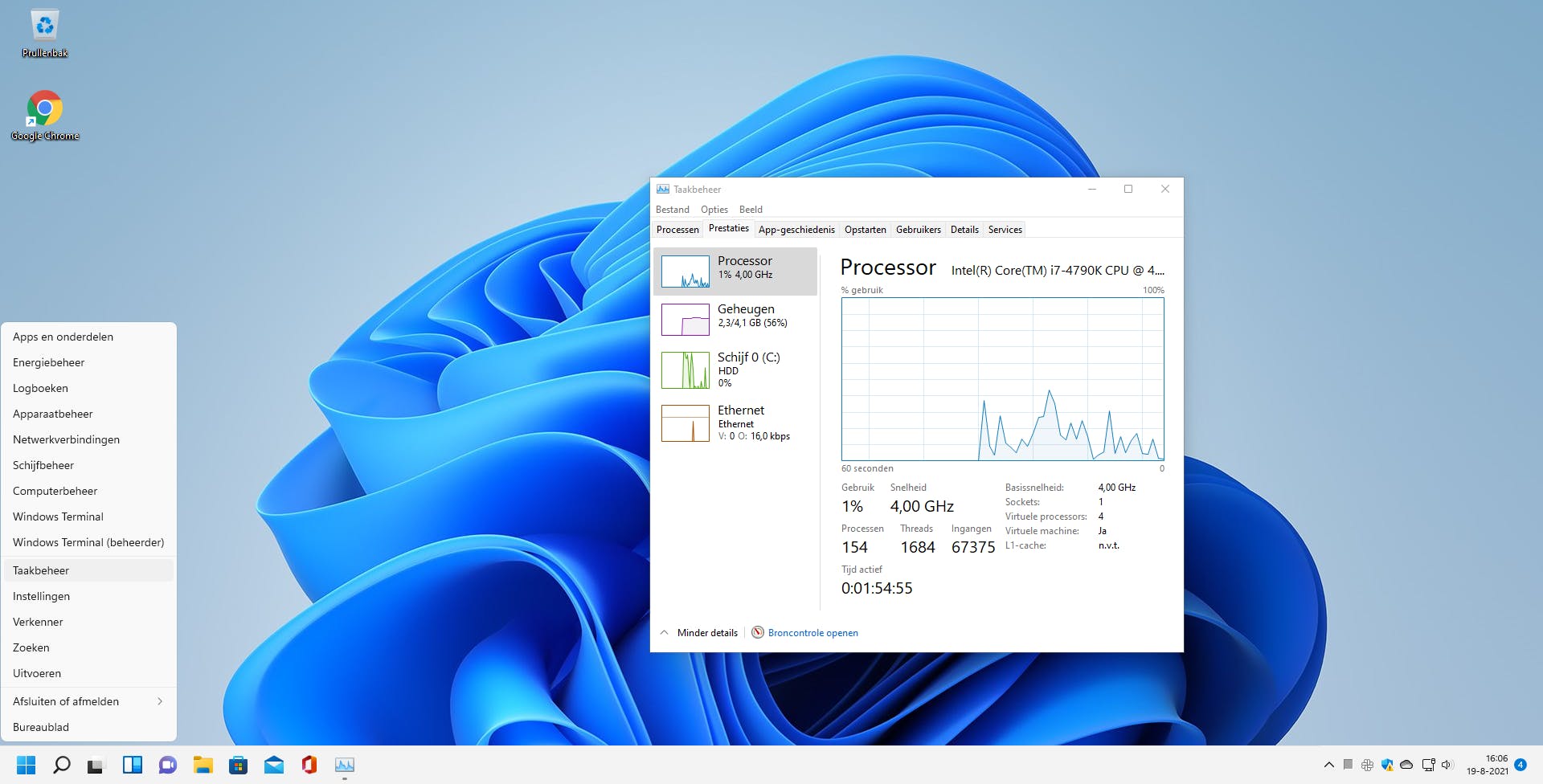This screenshot has height=784, width=1543.
Task: Choose Apps en onderdelen from menu
Action: coord(88,337)
